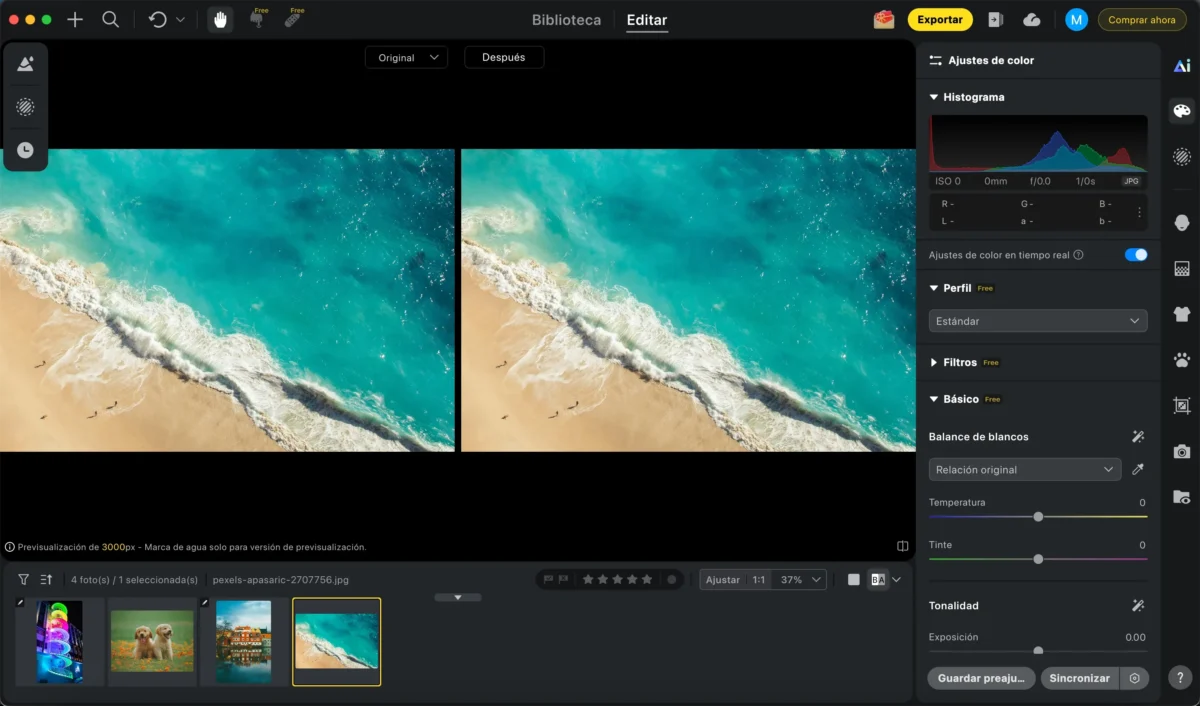Click the filter funnel icon in filmstrip
This screenshot has height=706, width=1200.
tap(23, 579)
